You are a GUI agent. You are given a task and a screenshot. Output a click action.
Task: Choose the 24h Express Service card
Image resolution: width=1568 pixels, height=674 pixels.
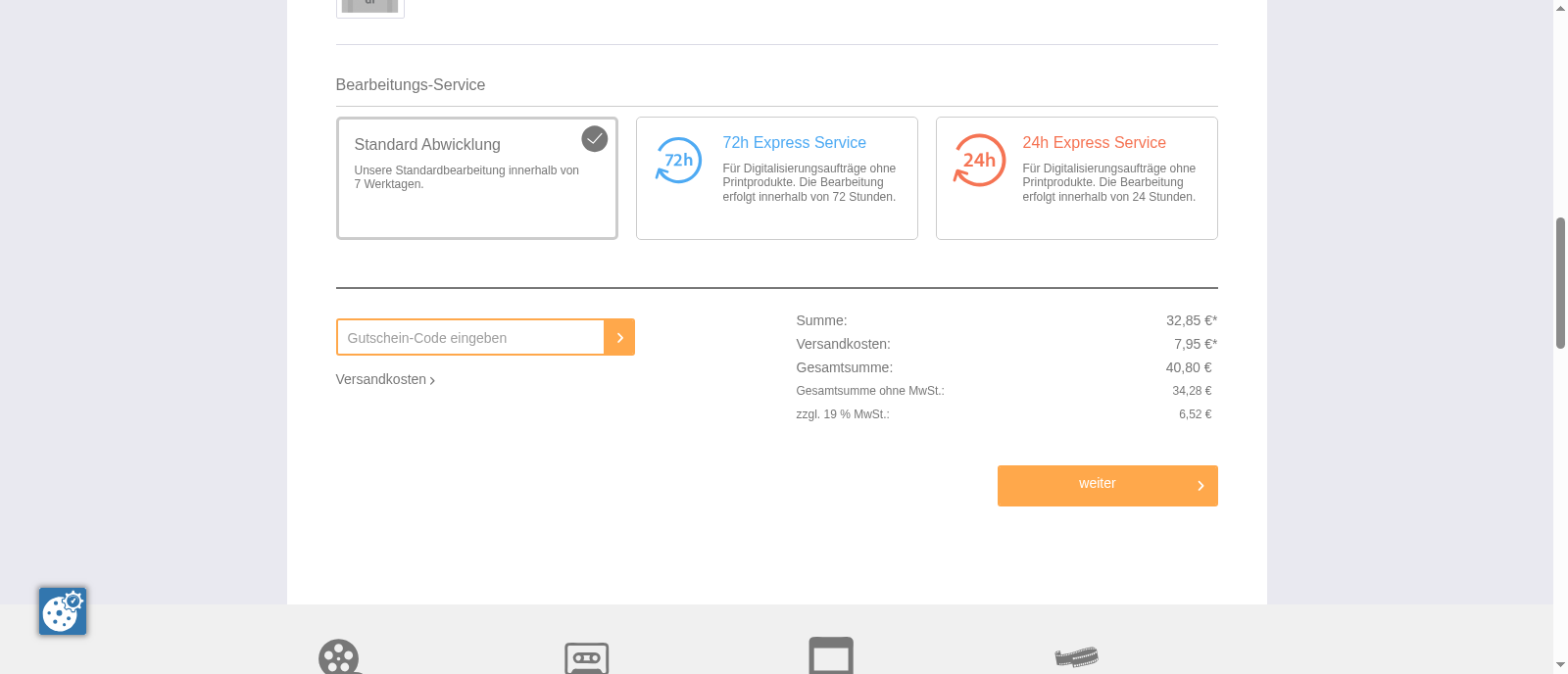[x=1076, y=178]
